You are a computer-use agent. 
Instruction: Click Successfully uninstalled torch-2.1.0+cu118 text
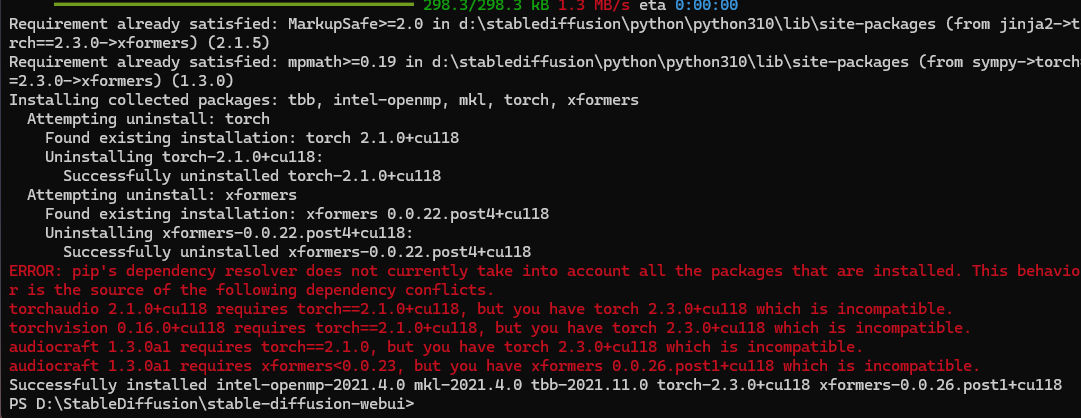coord(252,176)
